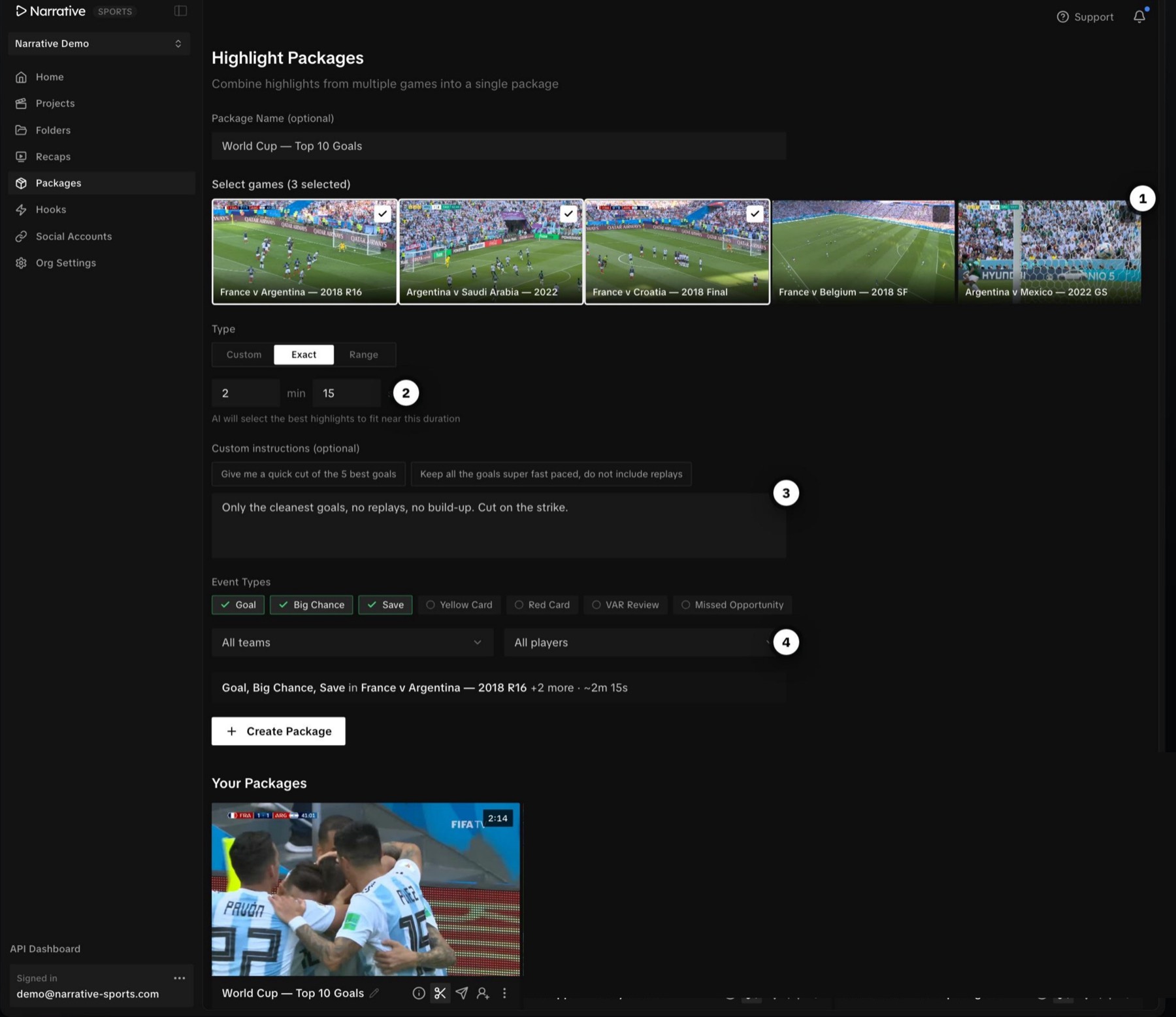Click the Package Name input field

(498, 146)
